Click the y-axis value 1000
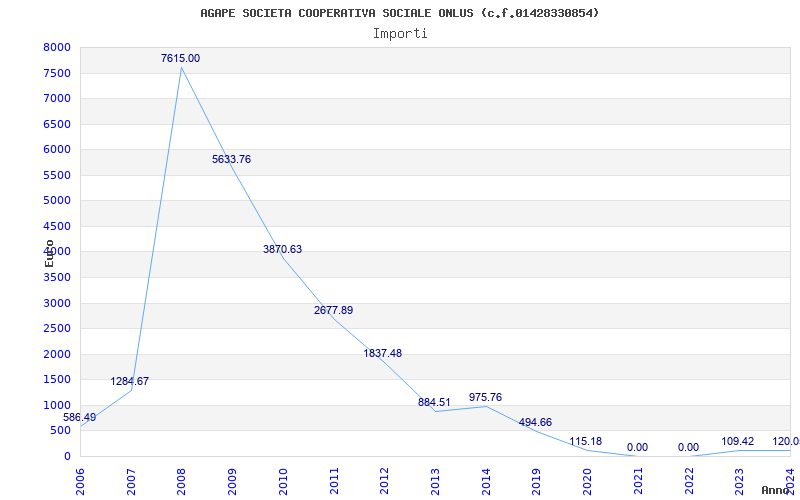The height and width of the screenshot is (500, 800). pos(57,406)
